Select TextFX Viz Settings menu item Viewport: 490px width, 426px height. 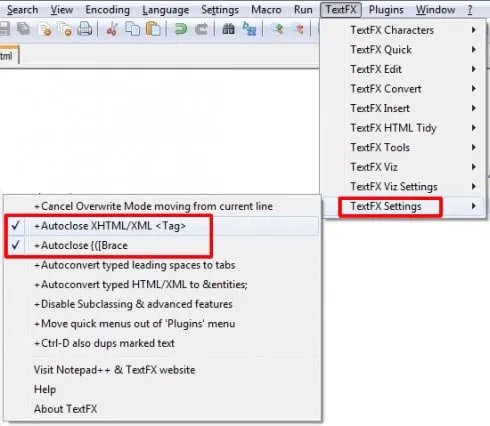403,187
